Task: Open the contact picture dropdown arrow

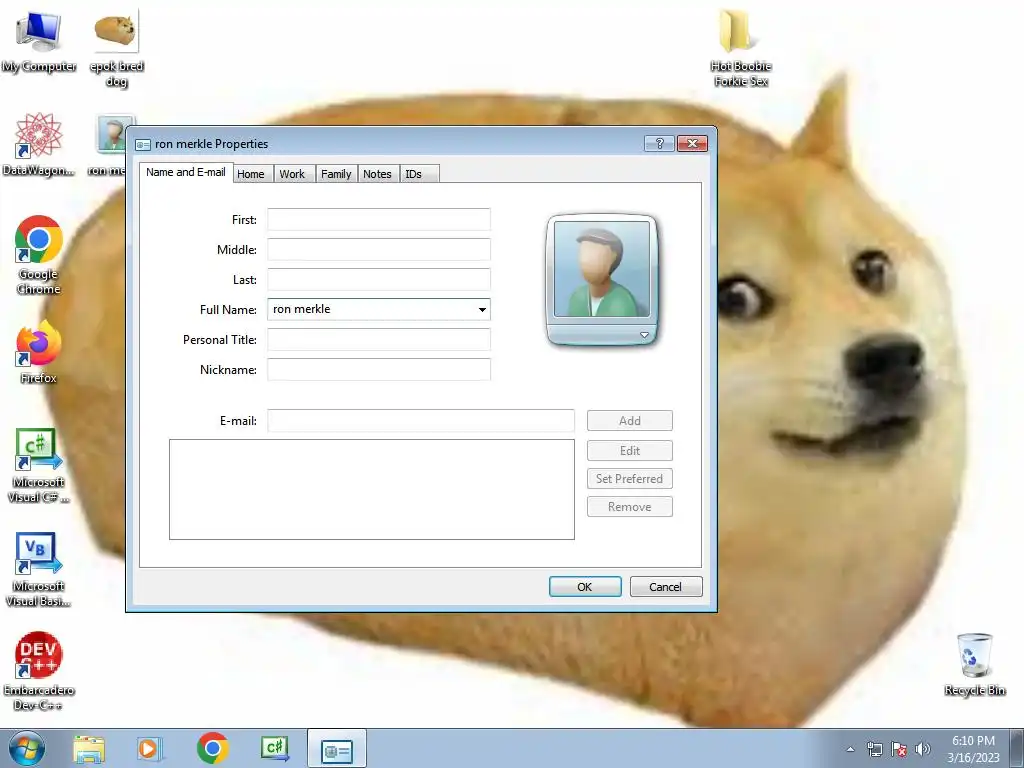Action: click(644, 335)
